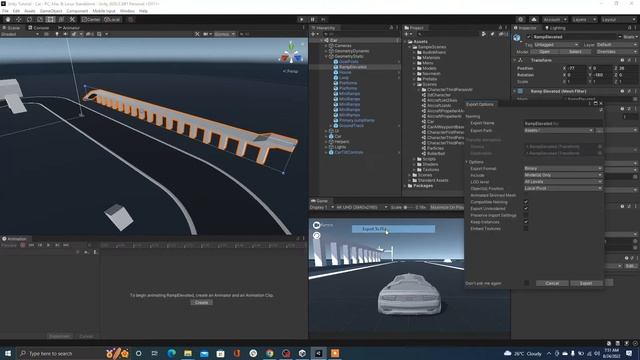Image resolution: width=640 pixels, height=360 pixels.
Task: Toggle Compatible Naming checkbox
Action: point(526,202)
